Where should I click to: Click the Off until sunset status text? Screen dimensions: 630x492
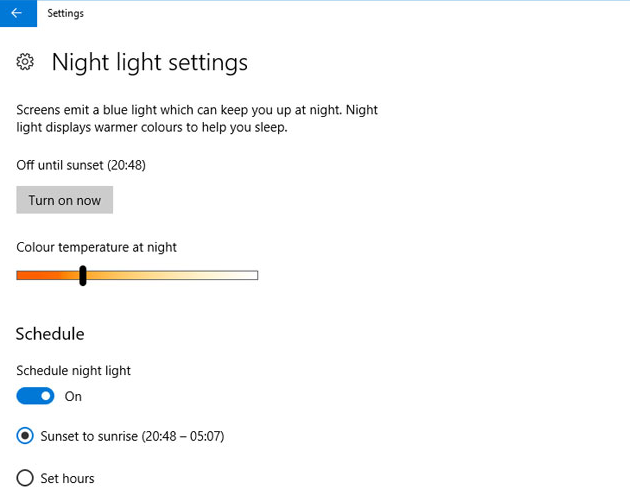click(88, 164)
